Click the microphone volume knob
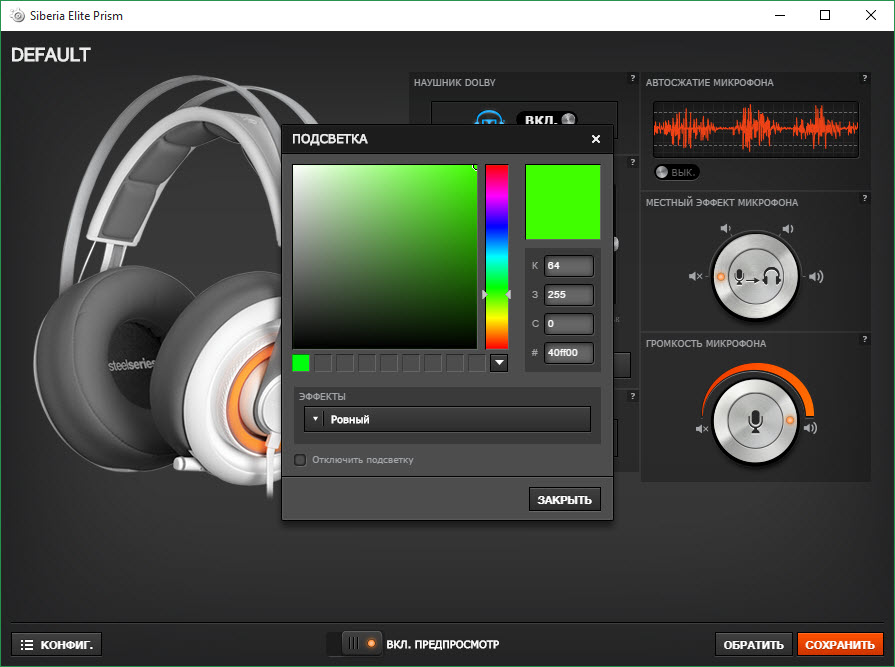Image resolution: width=895 pixels, height=667 pixels. pyautogui.click(x=756, y=421)
